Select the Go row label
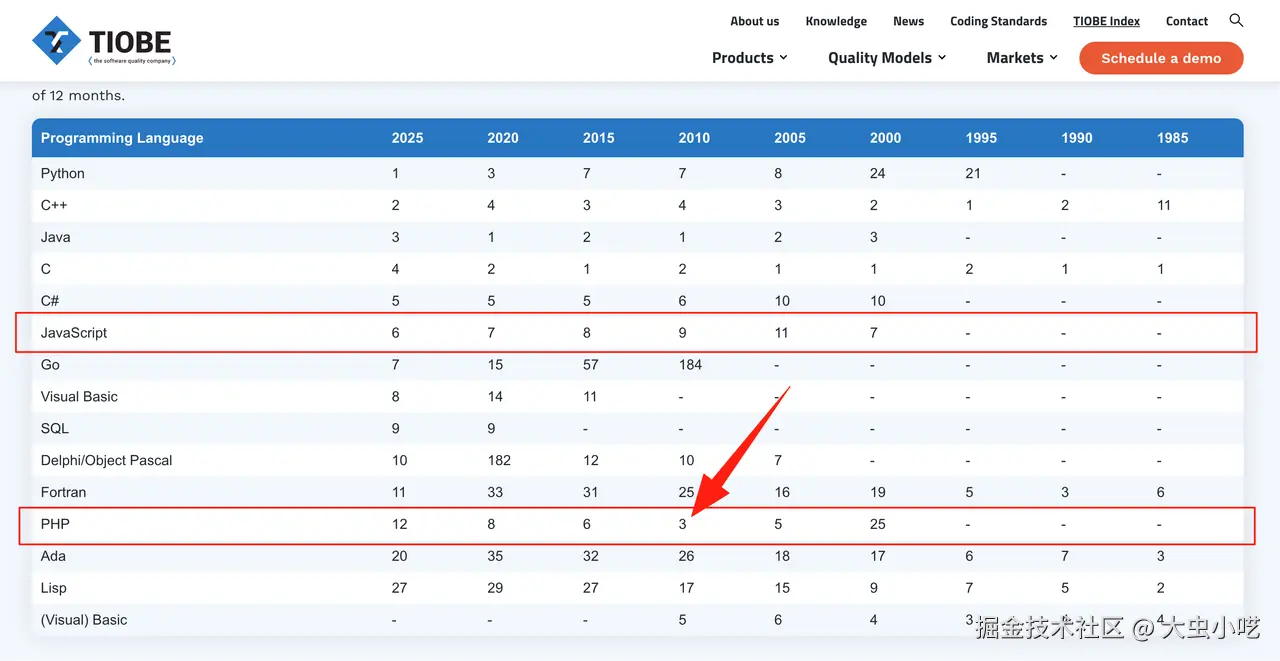Viewport: 1280px width, 661px height. 51,365
